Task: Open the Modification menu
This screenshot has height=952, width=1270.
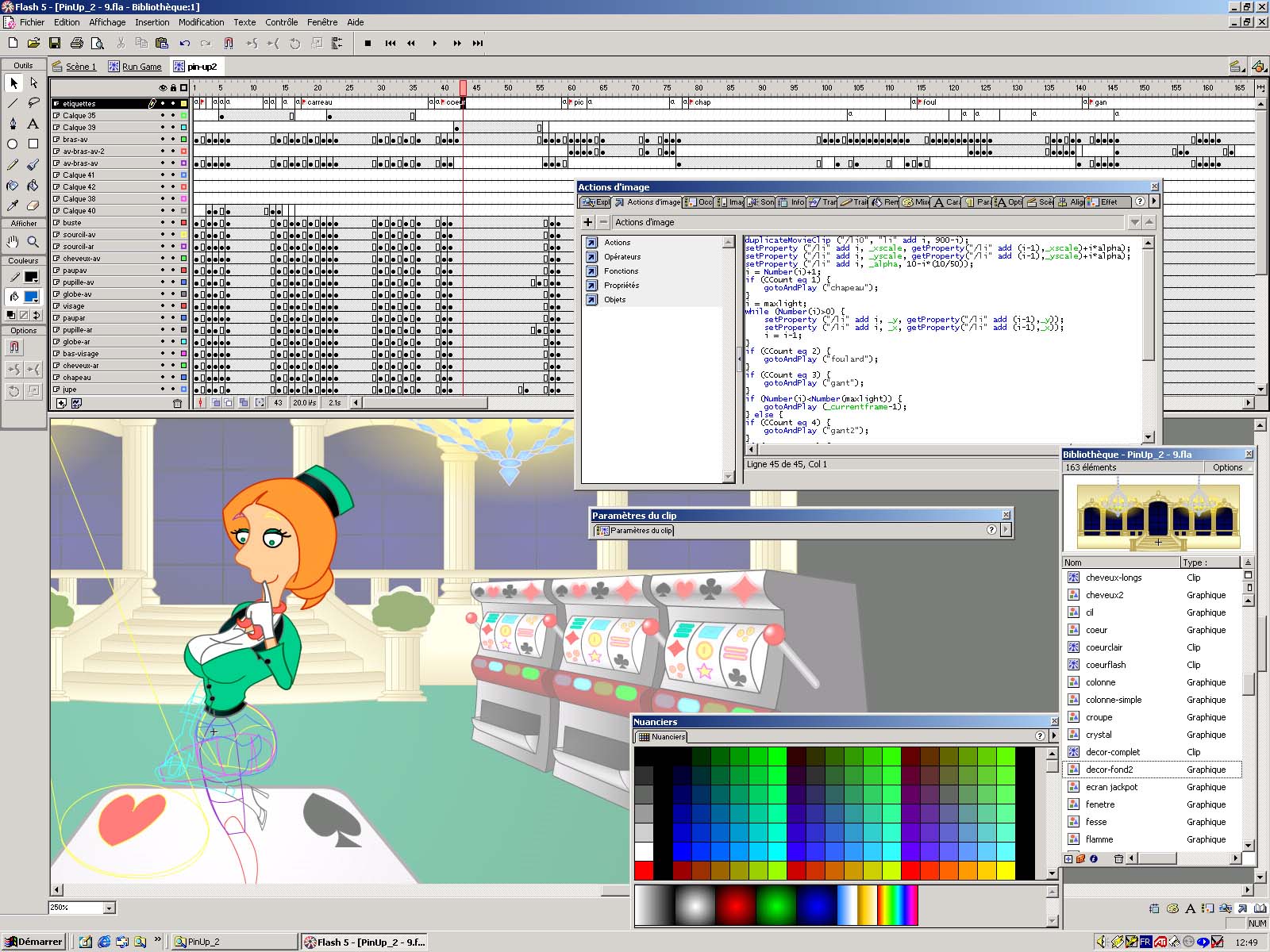Action: tap(201, 22)
